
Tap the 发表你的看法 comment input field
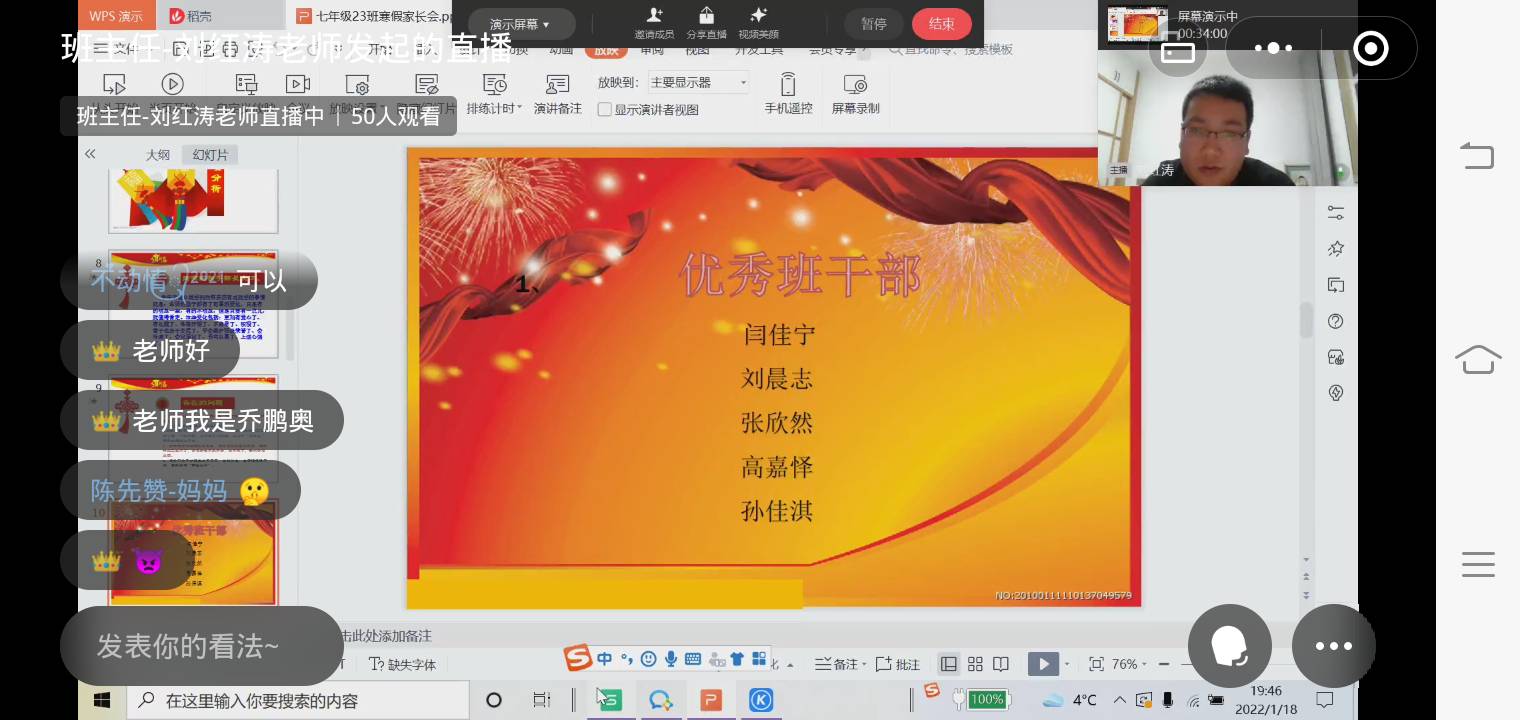tap(202, 646)
